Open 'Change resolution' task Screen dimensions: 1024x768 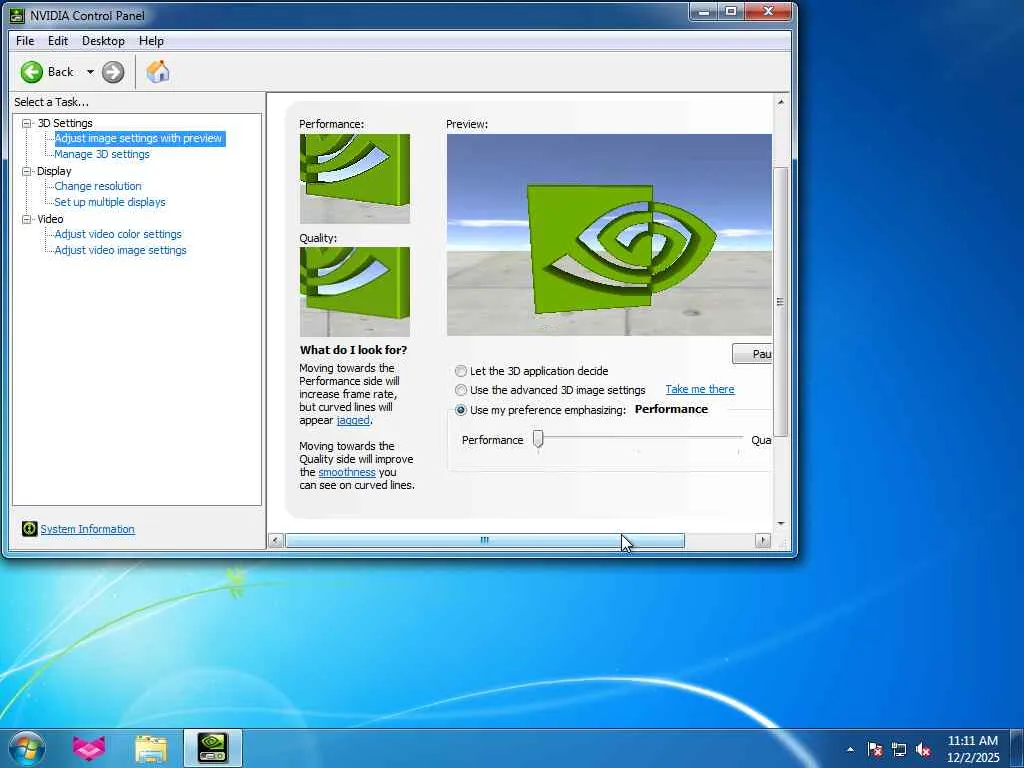tap(98, 186)
